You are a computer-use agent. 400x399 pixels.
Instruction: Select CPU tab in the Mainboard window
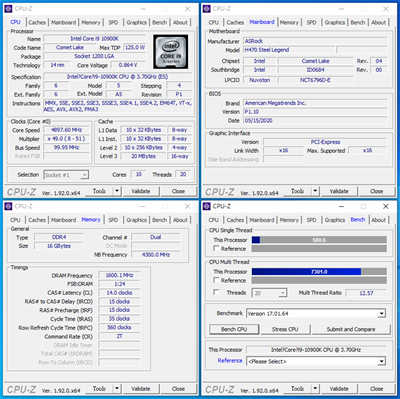point(213,22)
